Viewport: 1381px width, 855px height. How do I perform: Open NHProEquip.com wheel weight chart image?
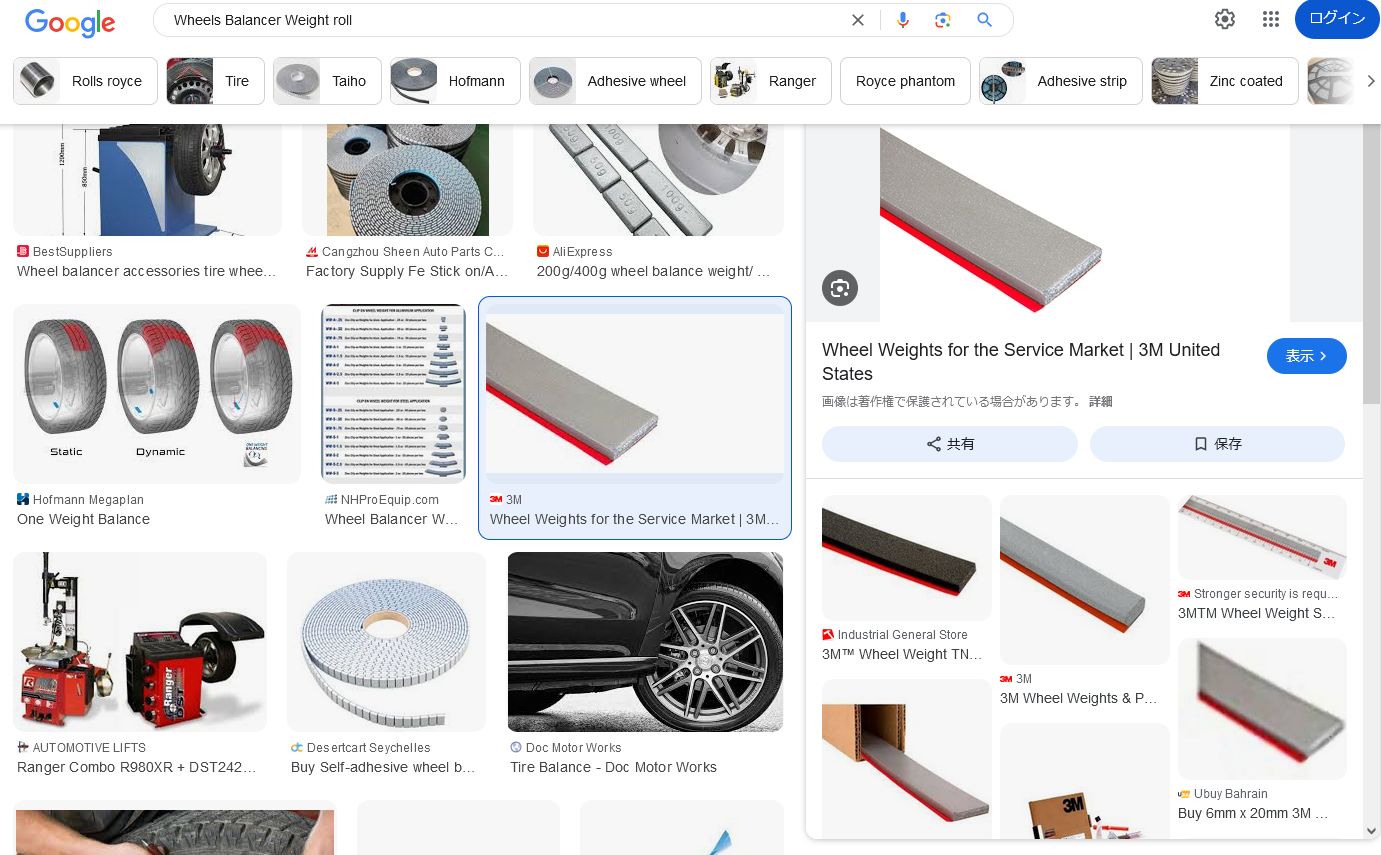(393, 394)
